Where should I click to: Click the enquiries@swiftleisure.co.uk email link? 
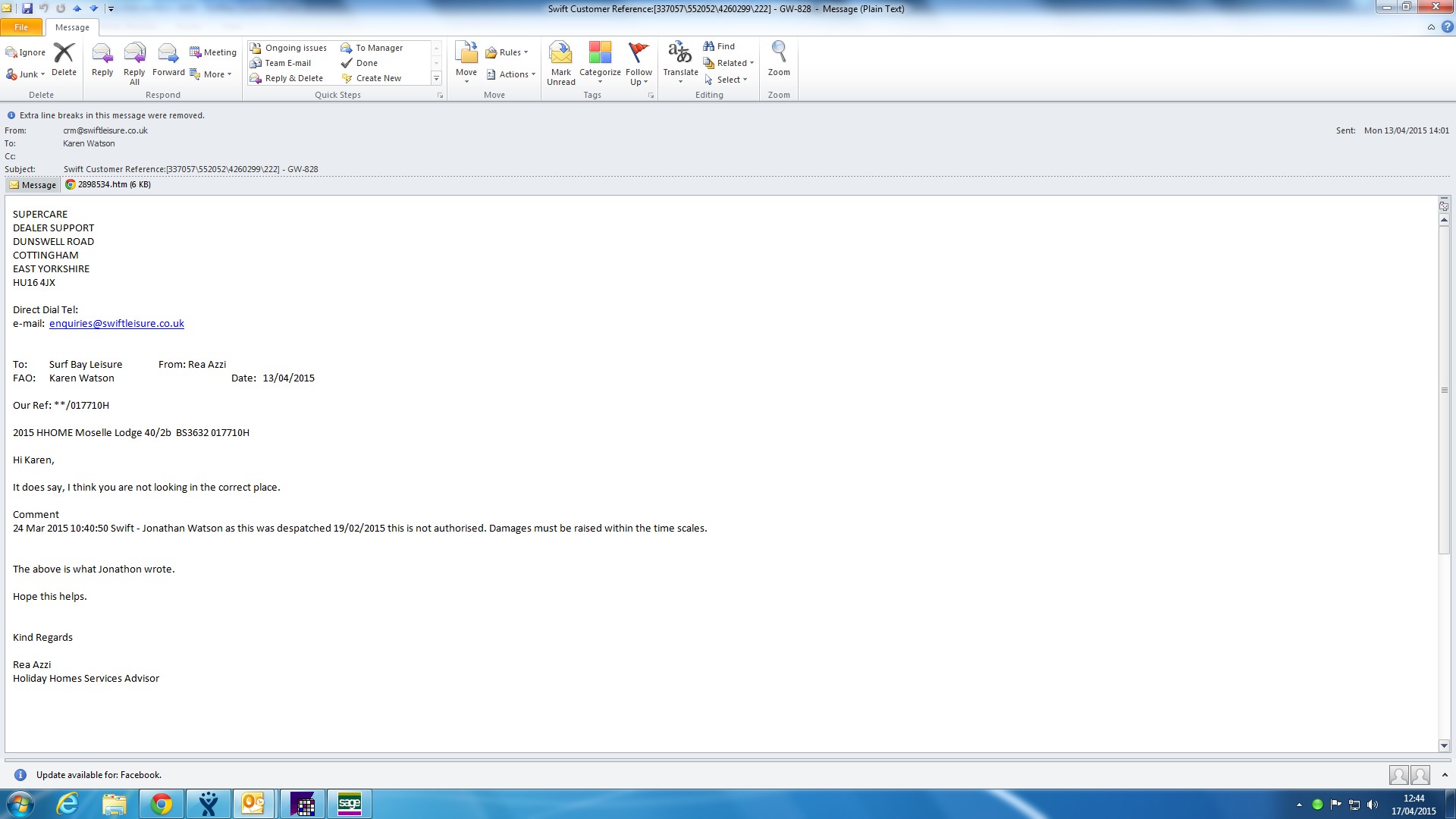click(x=117, y=324)
